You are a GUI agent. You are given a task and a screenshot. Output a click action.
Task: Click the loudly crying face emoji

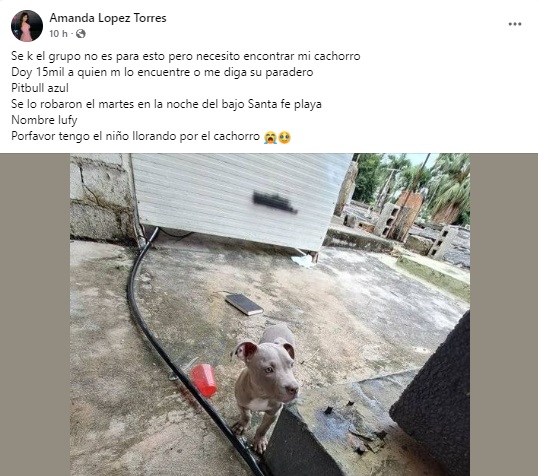click(270, 137)
